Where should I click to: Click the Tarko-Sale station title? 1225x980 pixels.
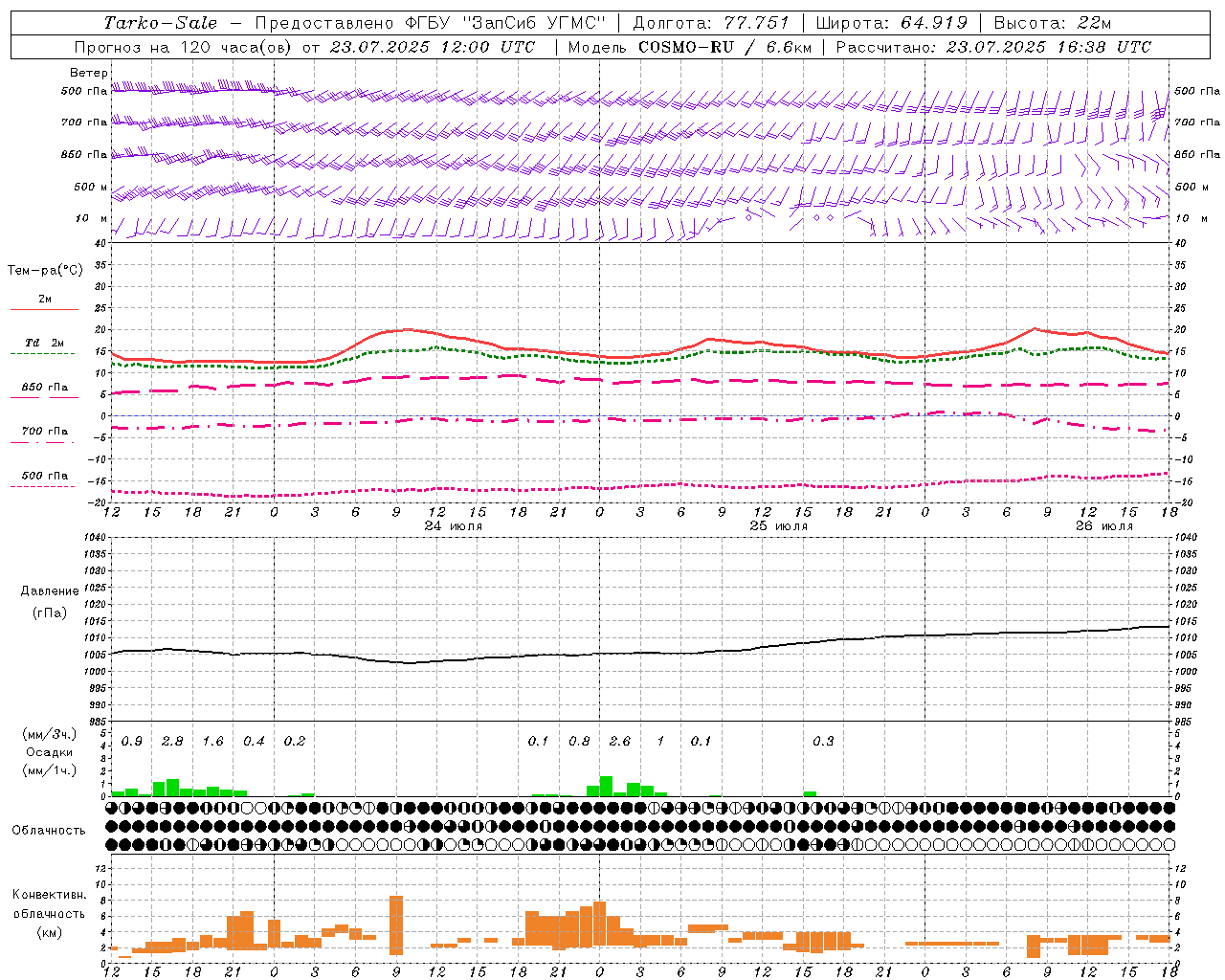(x=160, y=23)
